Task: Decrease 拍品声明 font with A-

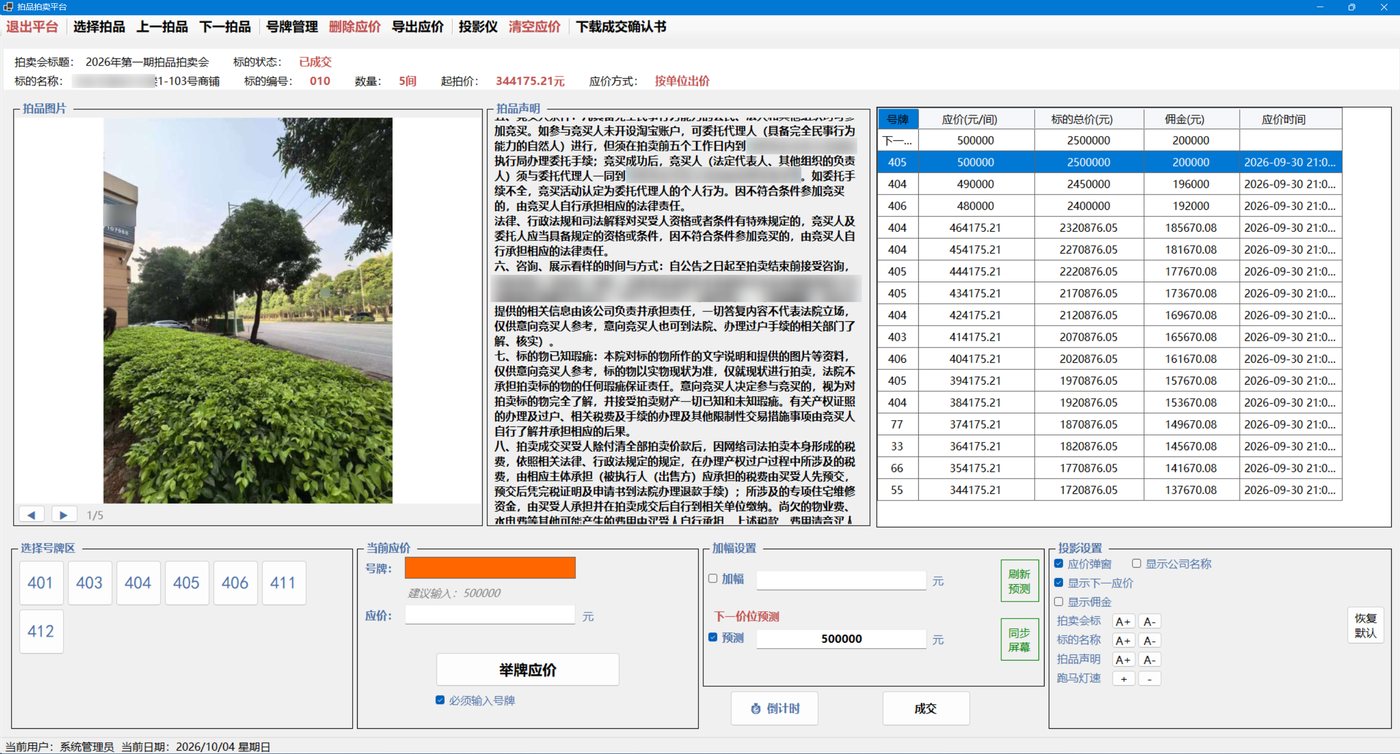Action: point(1150,659)
